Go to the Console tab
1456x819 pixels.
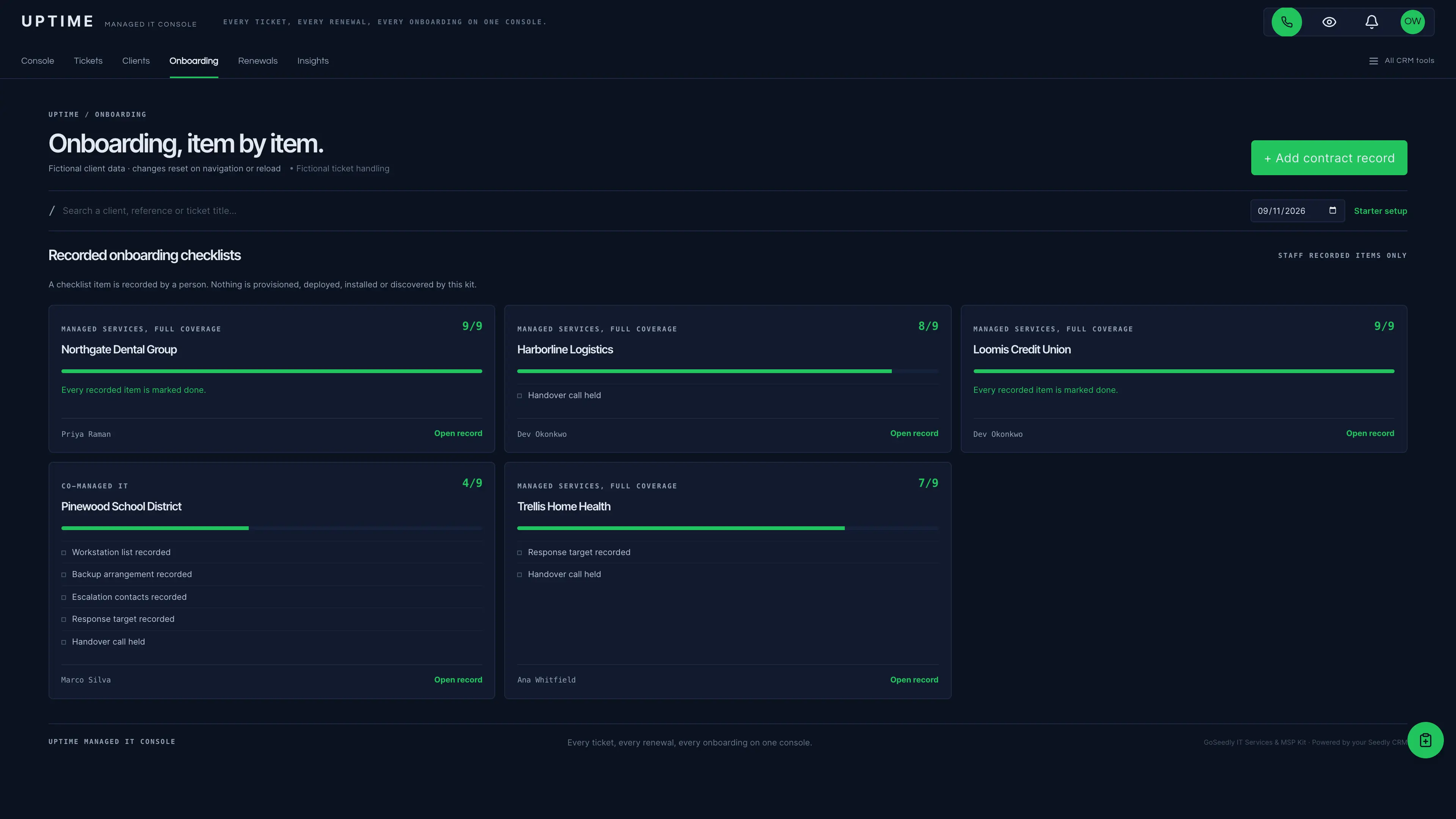click(x=38, y=61)
